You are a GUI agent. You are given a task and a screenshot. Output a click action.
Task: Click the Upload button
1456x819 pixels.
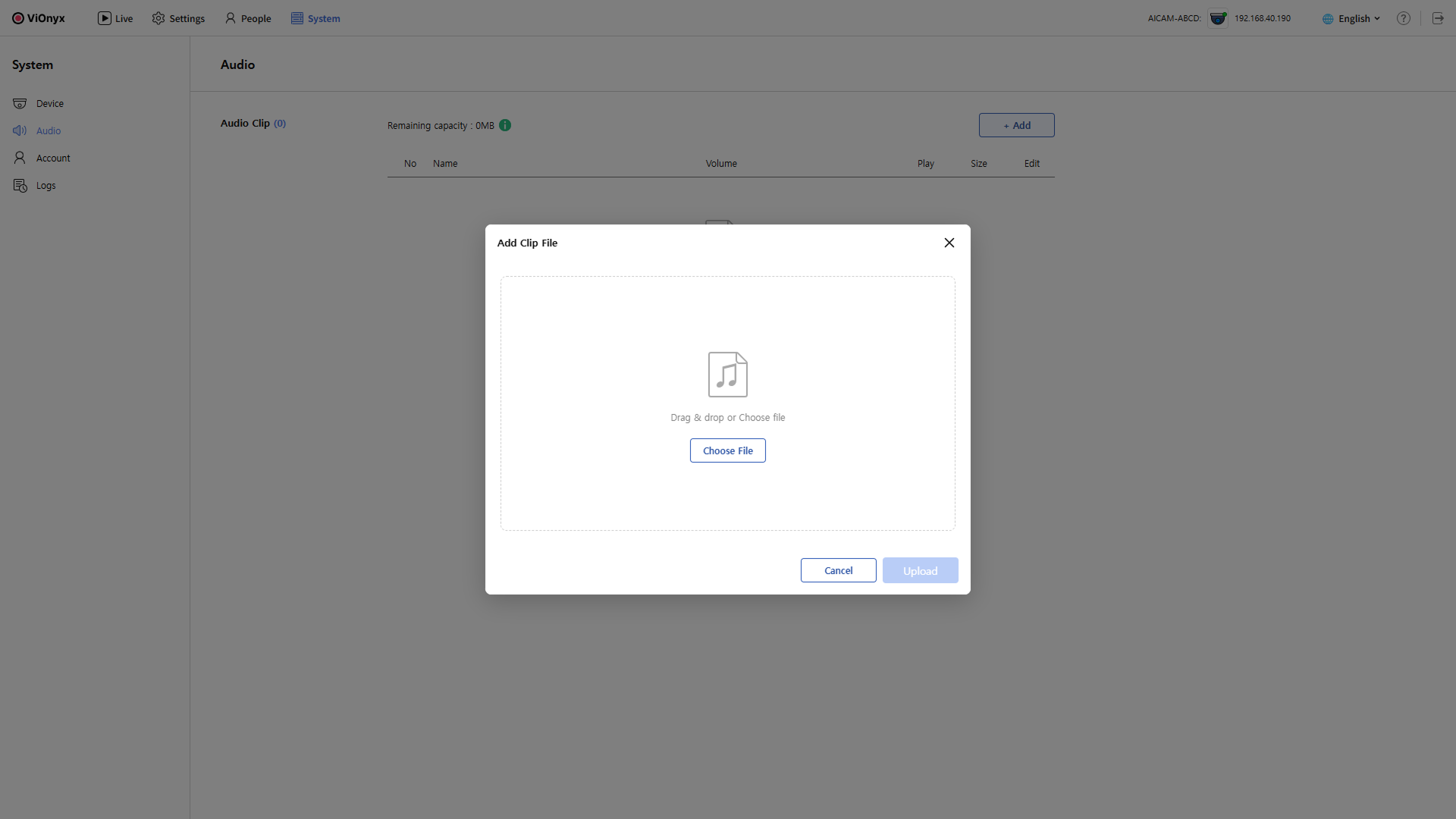click(x=920, y=570)
